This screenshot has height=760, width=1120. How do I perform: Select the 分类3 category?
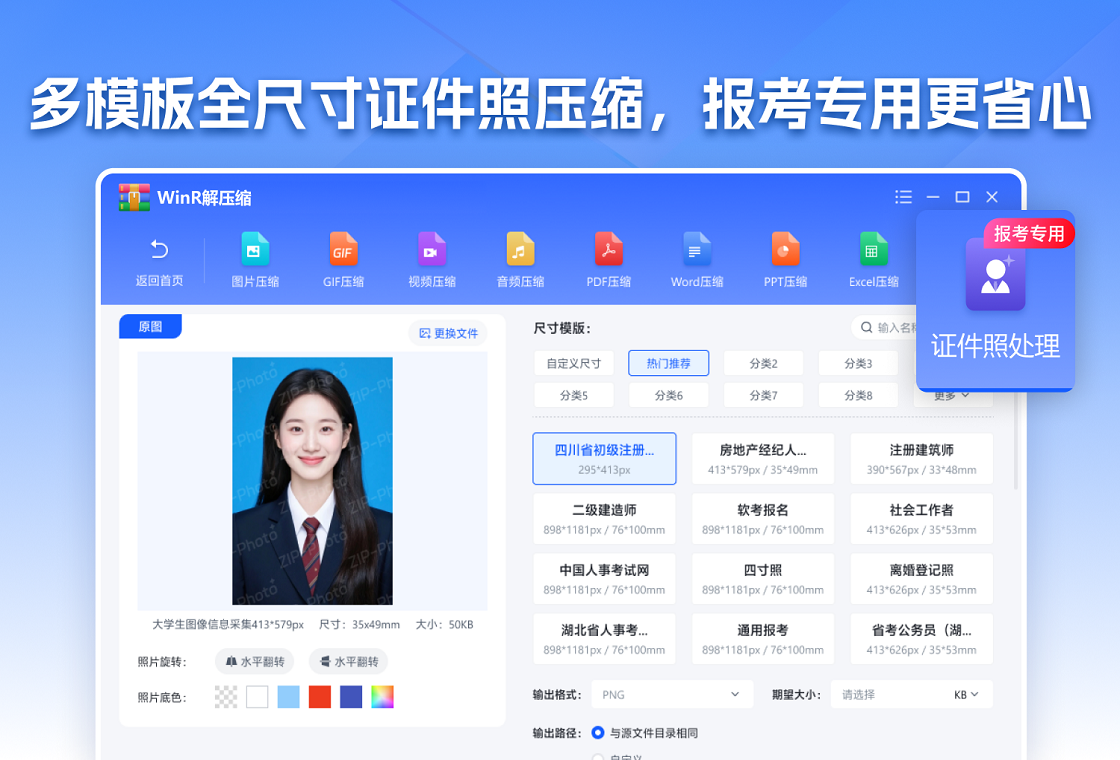pos(858,363)
